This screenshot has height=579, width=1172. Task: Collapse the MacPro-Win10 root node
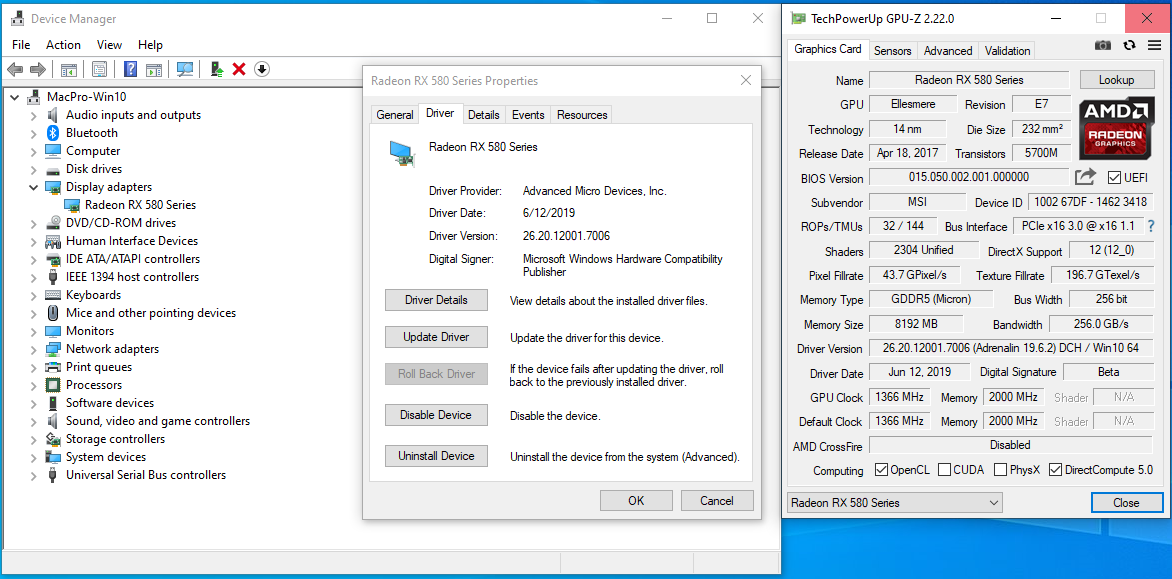(15, 96)
